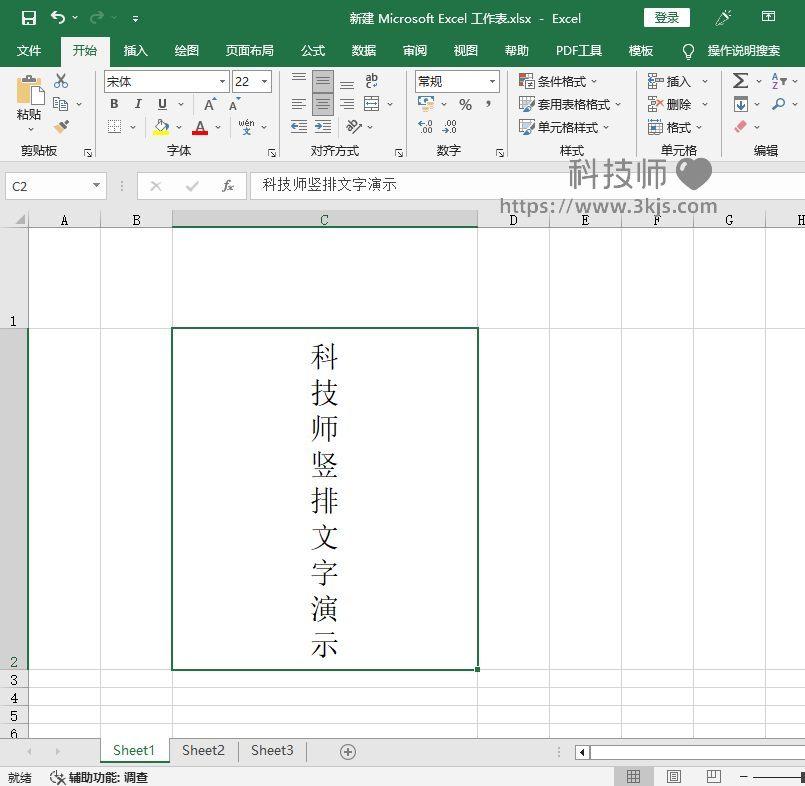The height and width of the screenshot is (786, 805).
Task: Click 辅助功能: 调查 accessibility status
Action: tap(99, 777)
